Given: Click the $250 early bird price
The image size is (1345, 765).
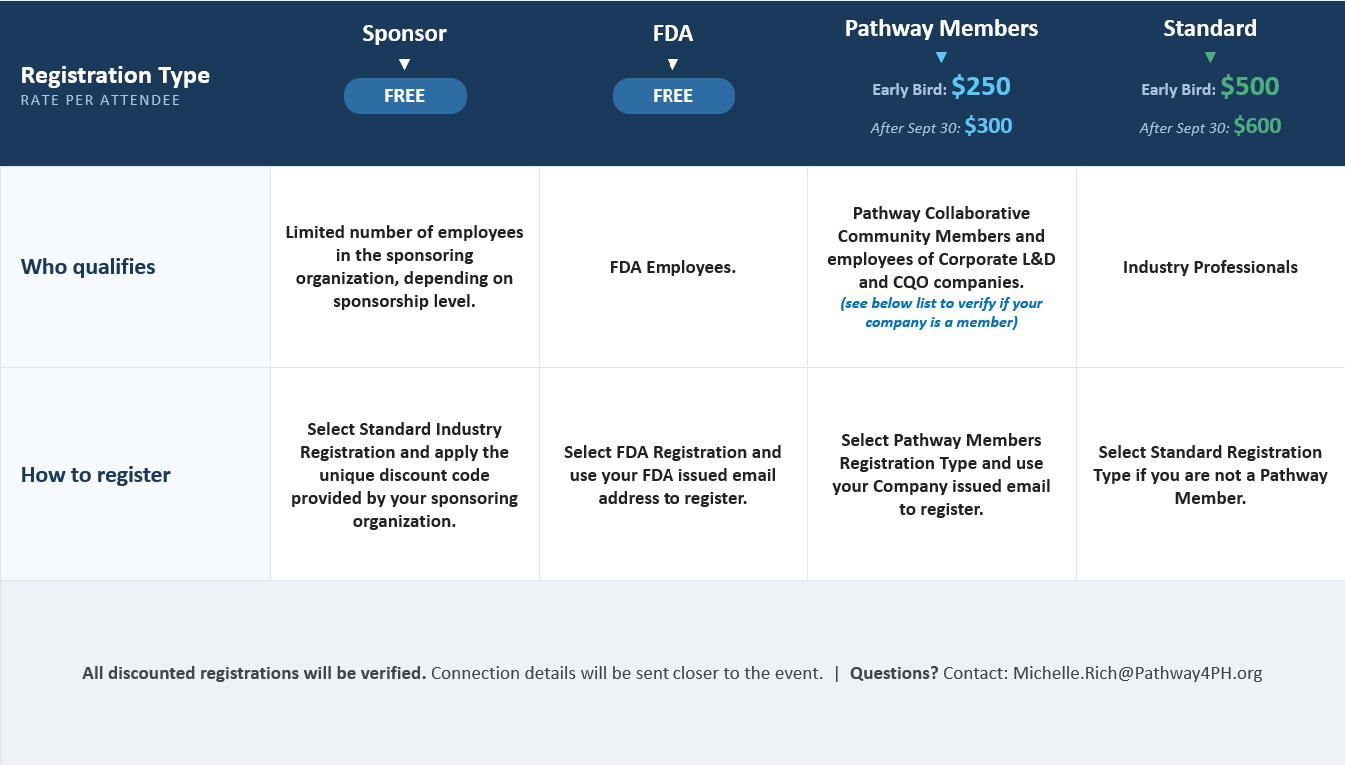Looking at the screenshot, I should point(981,87).
